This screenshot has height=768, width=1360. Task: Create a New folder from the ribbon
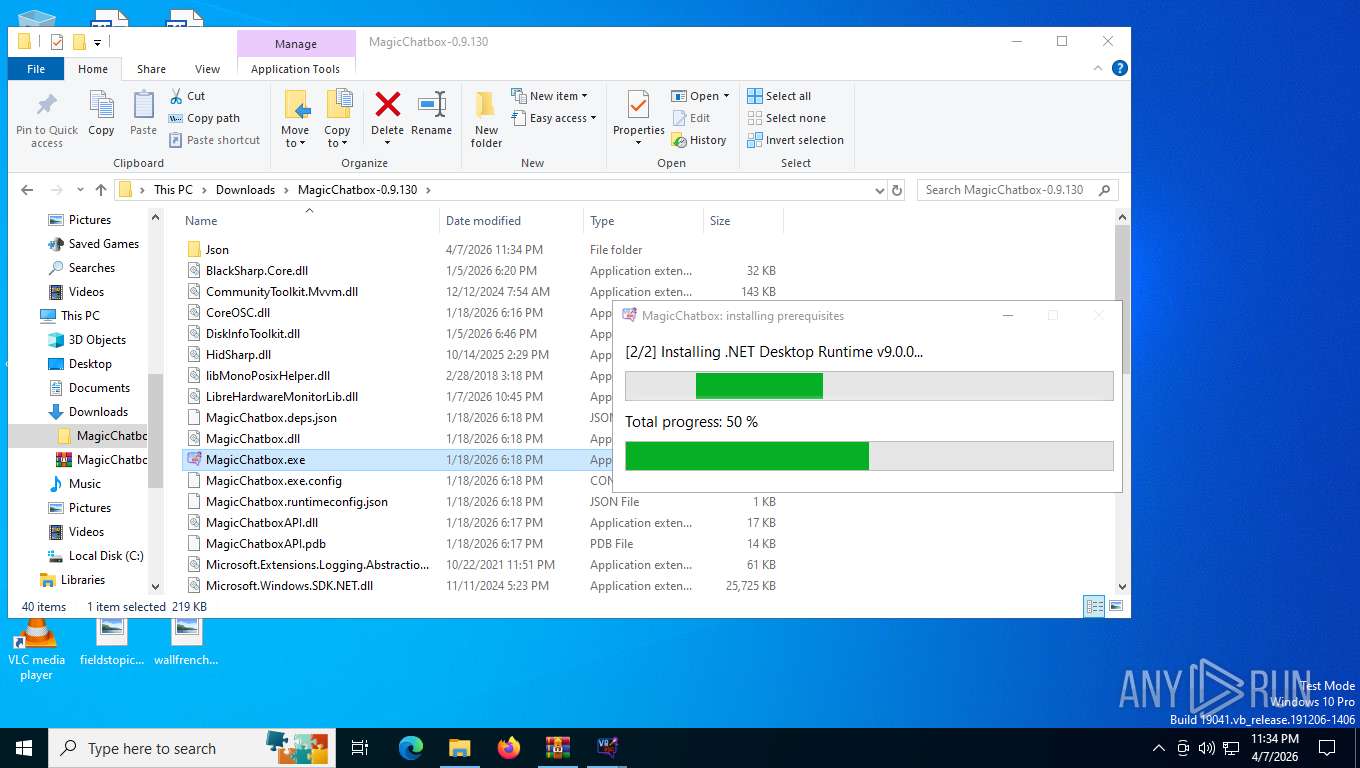tap(486, 120)
